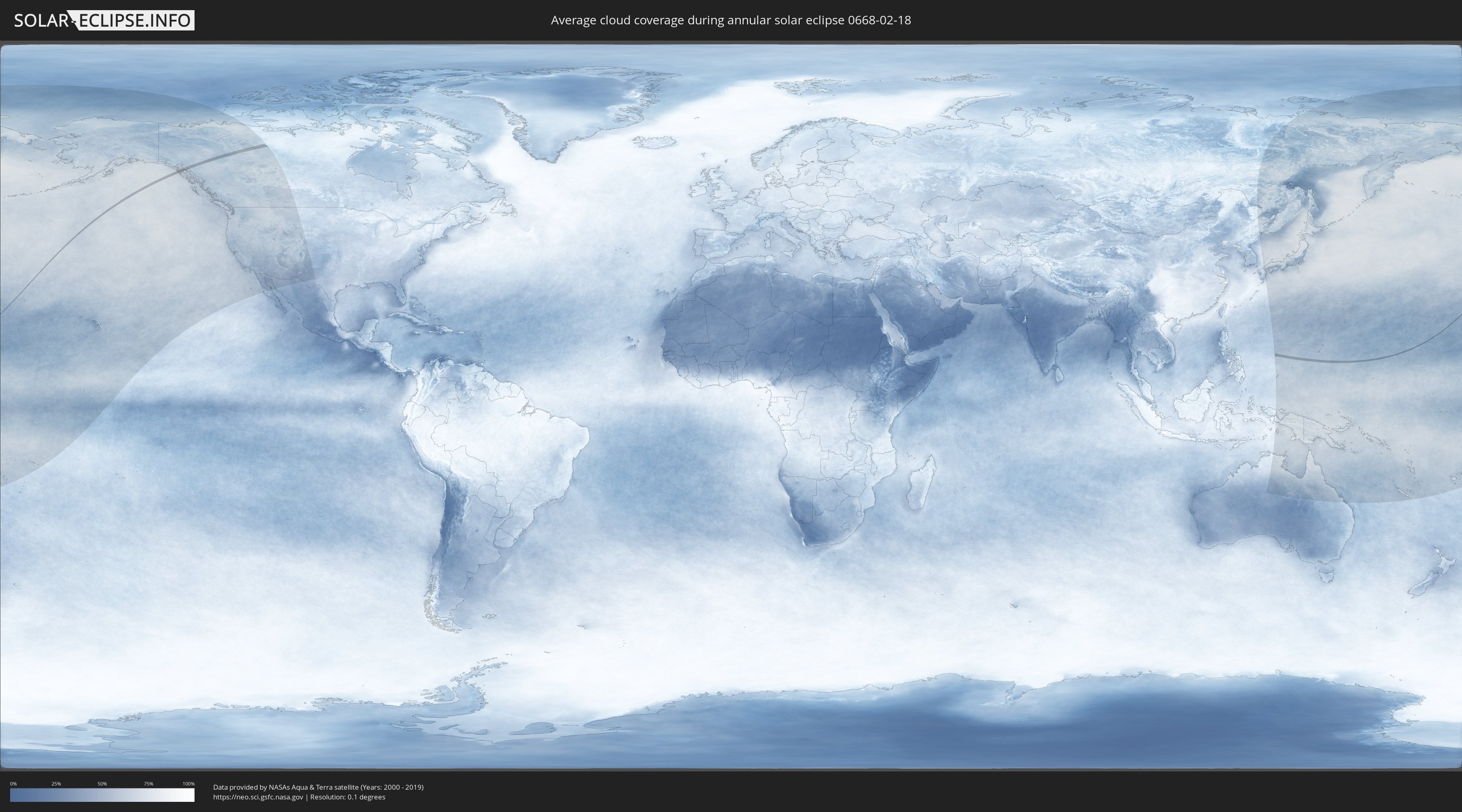The height and width of the screenshot is (812, 1462).
Task: Click the 100% label on the legend
Action: coord(188,784)
